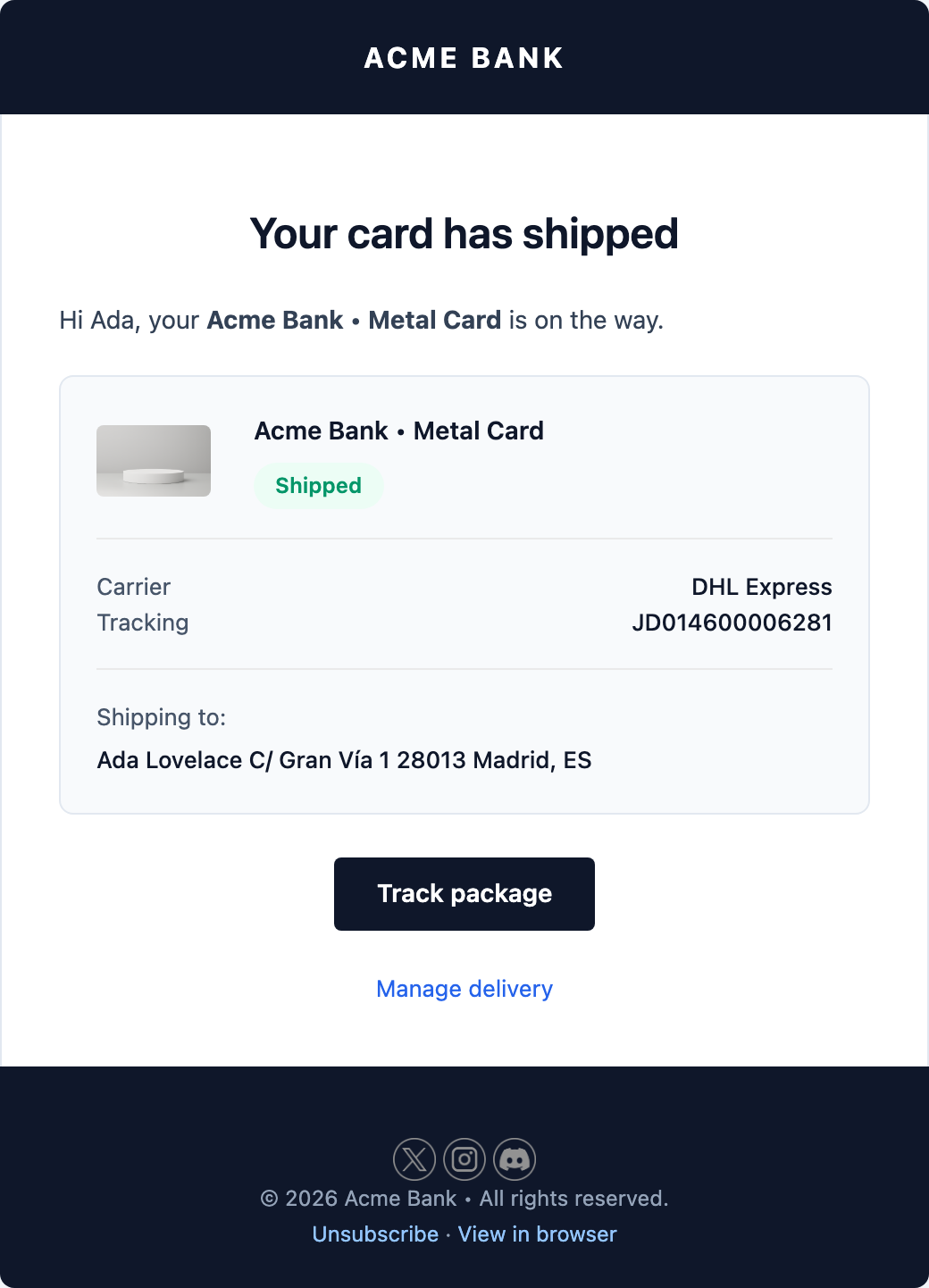This screenshot has width=929, height=1288.
Task: Select the DHL Express carrier value
Action: click(x=761, y=587)
